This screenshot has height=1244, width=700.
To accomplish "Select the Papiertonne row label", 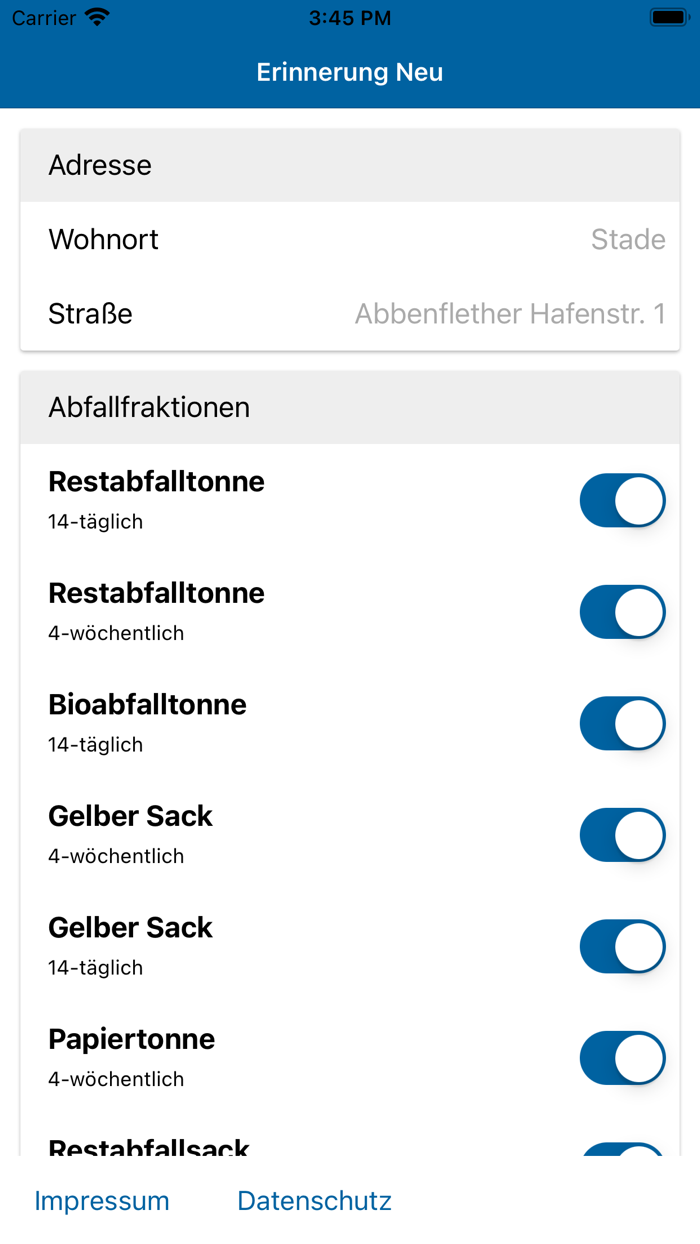I will 131,1039.
